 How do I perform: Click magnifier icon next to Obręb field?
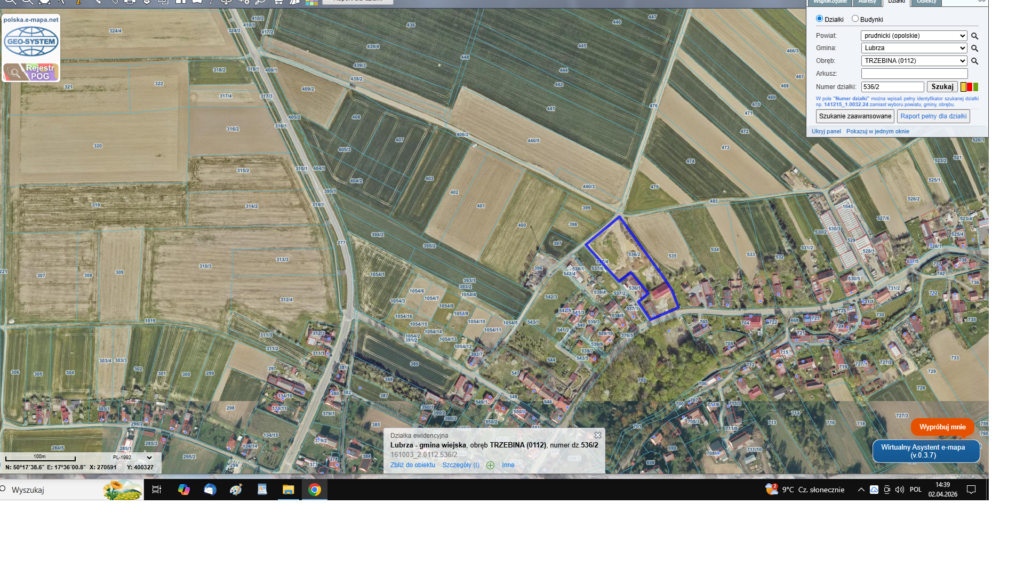[975, 61]
